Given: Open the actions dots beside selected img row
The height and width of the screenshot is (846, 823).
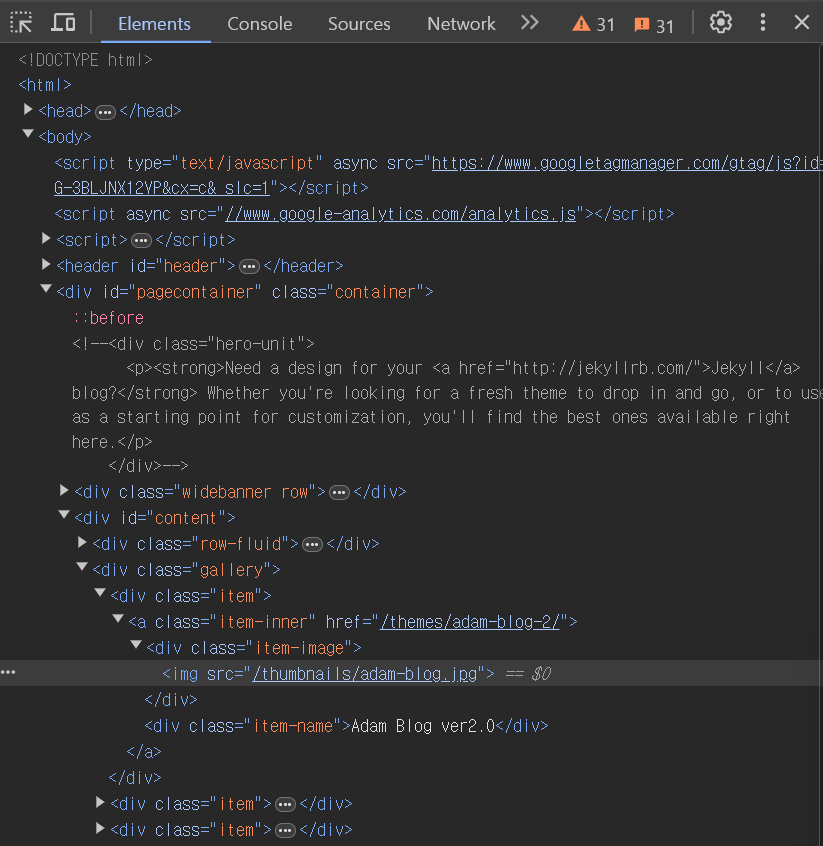Looking at the screenshot, I should click(x=8, y=672).
